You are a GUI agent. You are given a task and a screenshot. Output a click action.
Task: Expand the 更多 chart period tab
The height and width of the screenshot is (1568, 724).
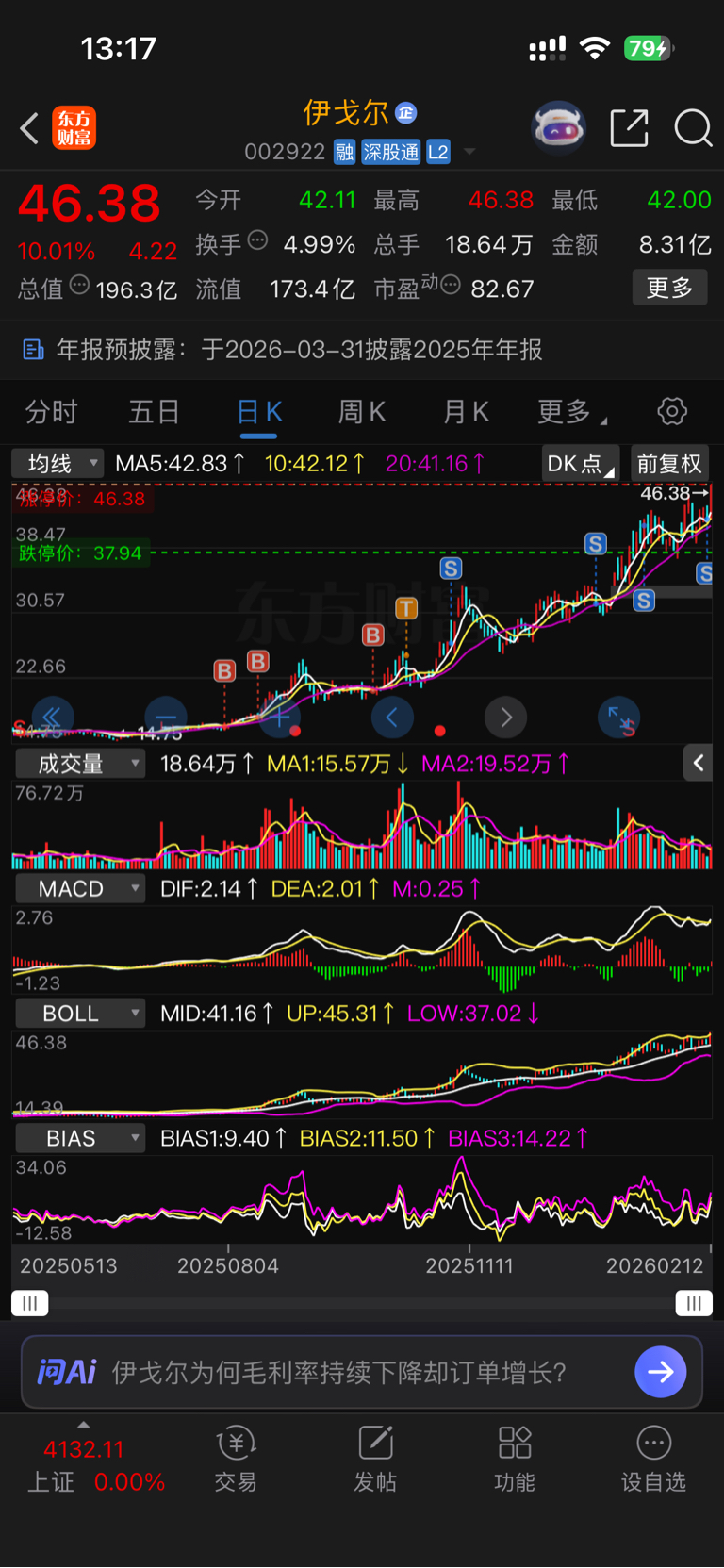point(571,412)
